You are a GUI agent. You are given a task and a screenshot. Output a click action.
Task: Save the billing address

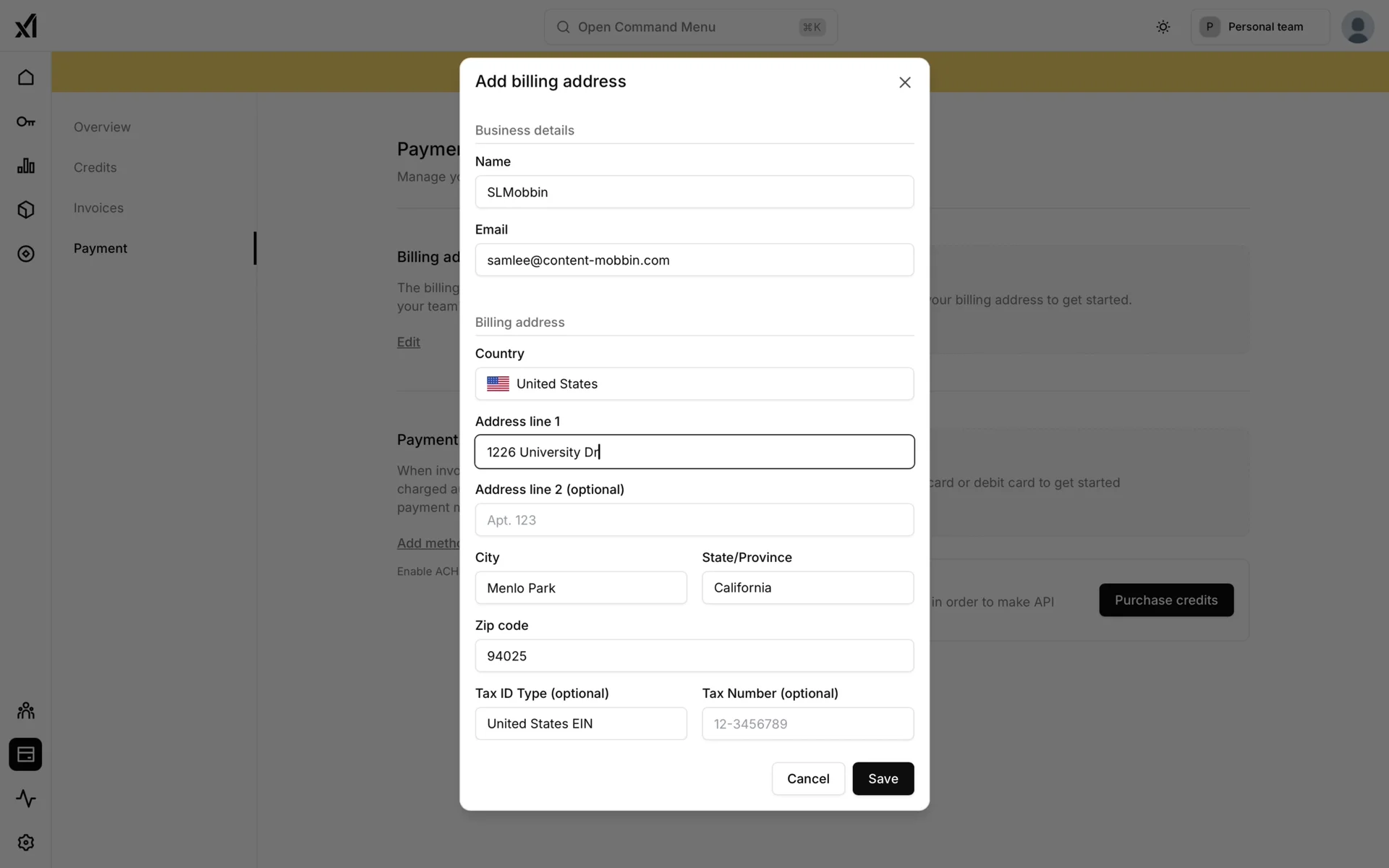(x=883, y=779)
